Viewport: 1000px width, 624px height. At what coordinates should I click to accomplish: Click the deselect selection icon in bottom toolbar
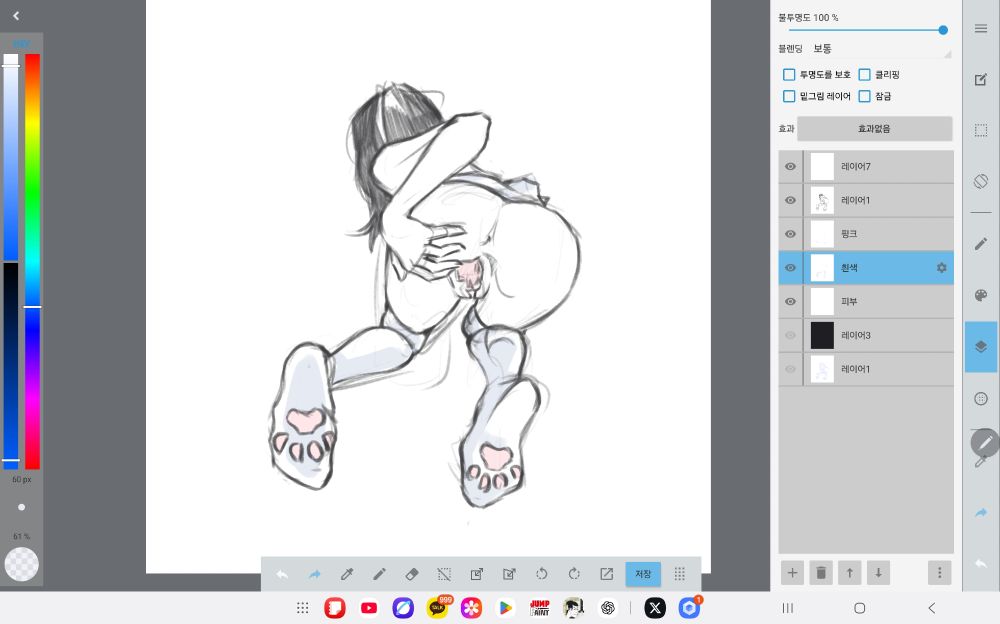click(x=445, y=574)
